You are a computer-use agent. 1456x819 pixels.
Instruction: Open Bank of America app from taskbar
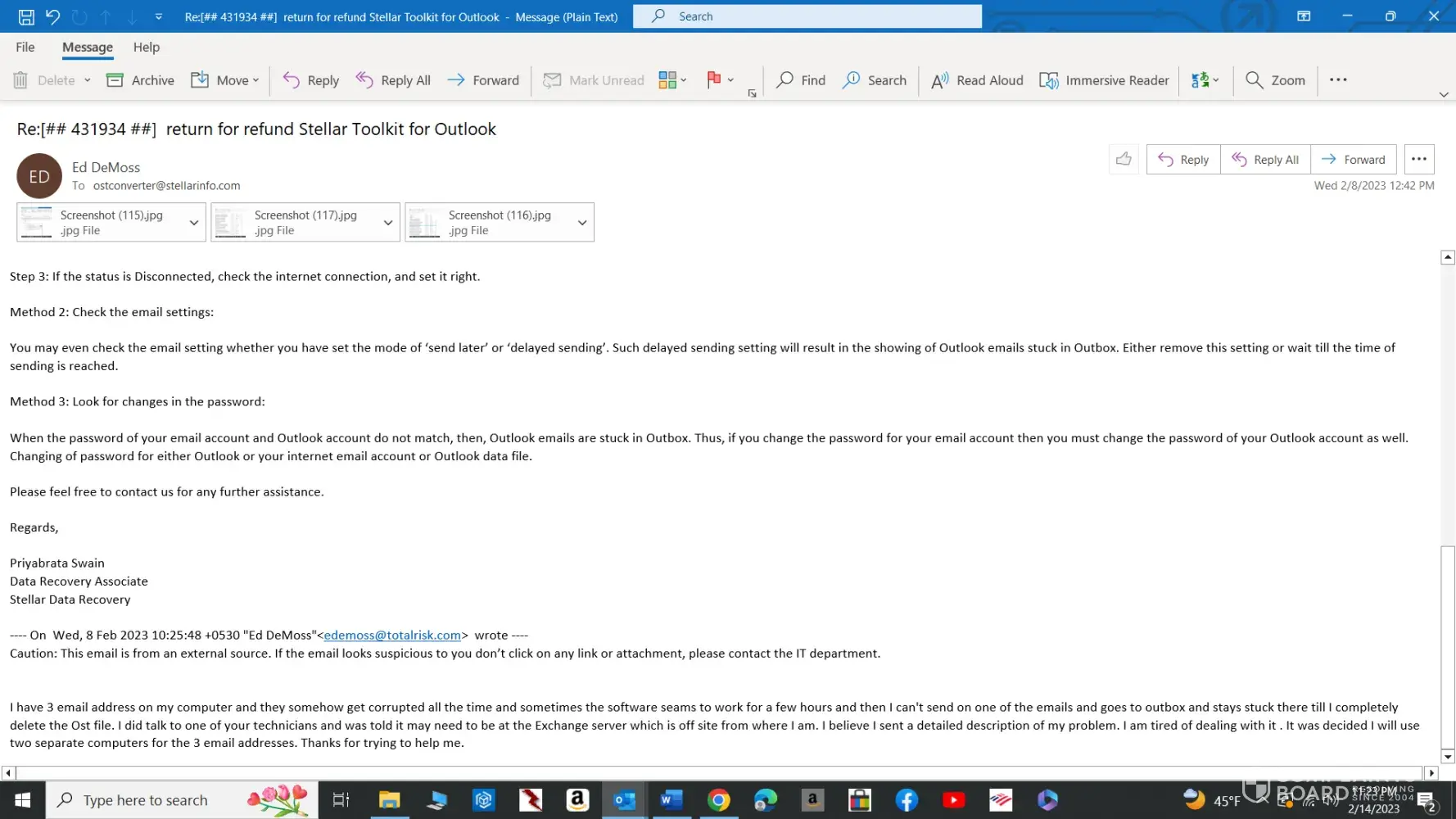pos(1001,800)
